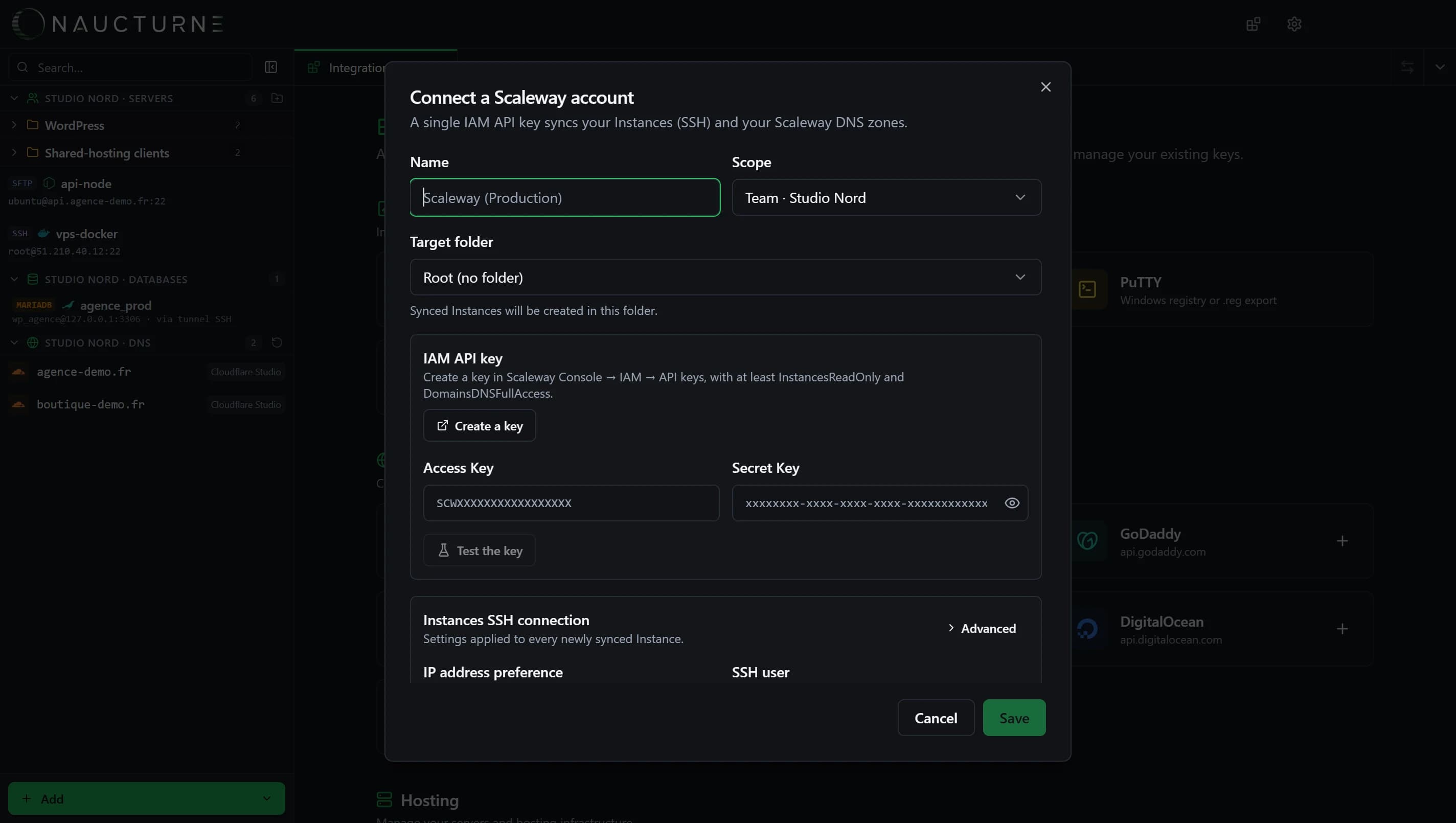
Task: Click Test the key button
Action: (x=480, y=550)
